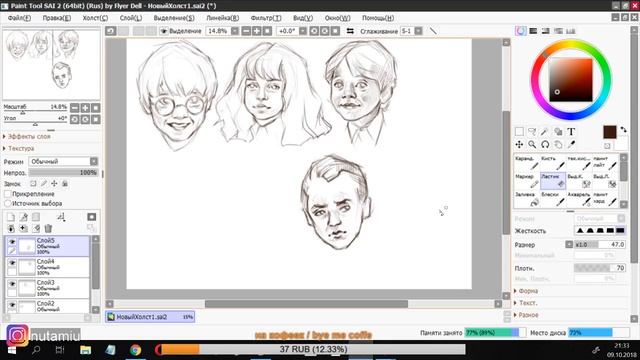Enable the Прикрепление checkbox
This screenshot has width=640, height=360.
click(8, 194)
